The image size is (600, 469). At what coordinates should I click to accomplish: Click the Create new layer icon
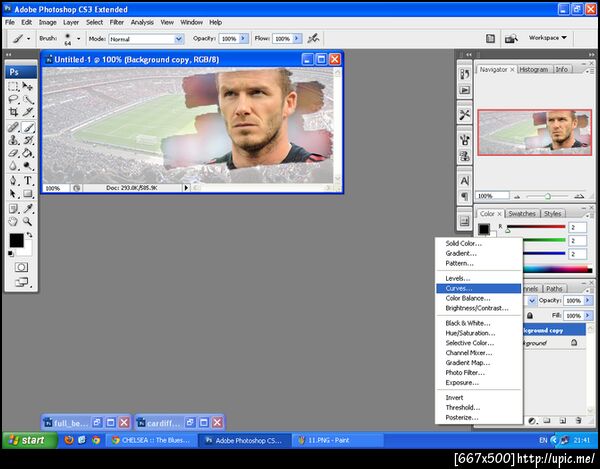563,420
